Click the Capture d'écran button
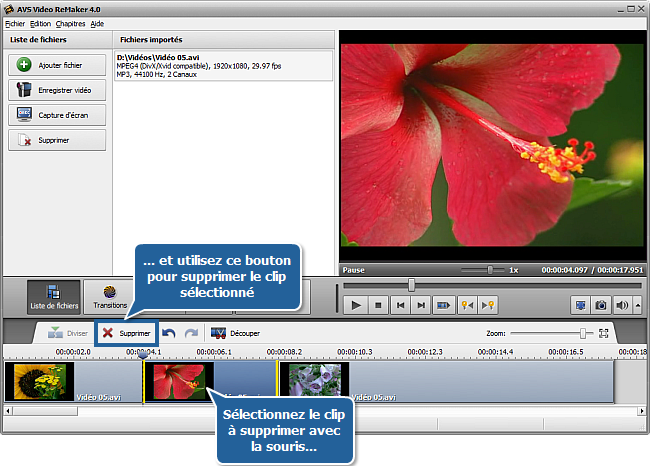The width and height of the screenshot is (650, 466). tap(57, 114)
